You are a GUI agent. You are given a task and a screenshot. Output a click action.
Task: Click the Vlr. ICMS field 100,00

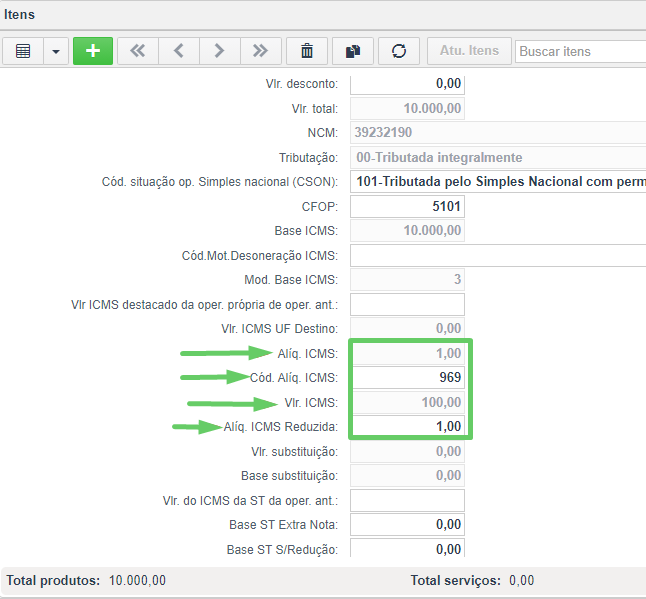point(408,402)
